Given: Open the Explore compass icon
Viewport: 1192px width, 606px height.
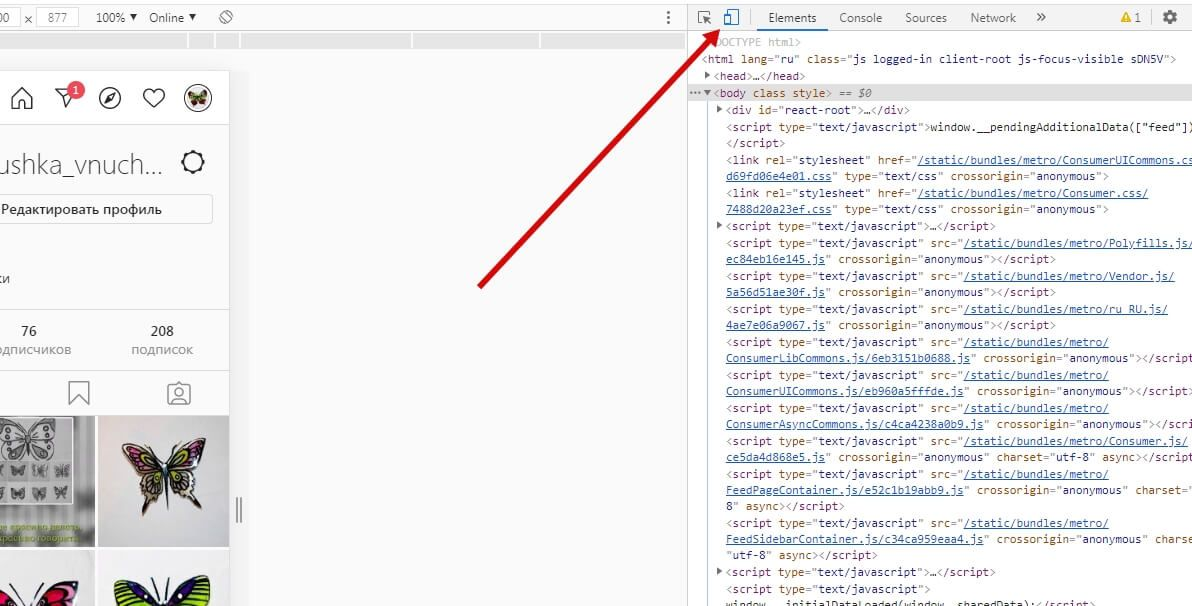Looking at the screenshot, I should tap(110, 98).
